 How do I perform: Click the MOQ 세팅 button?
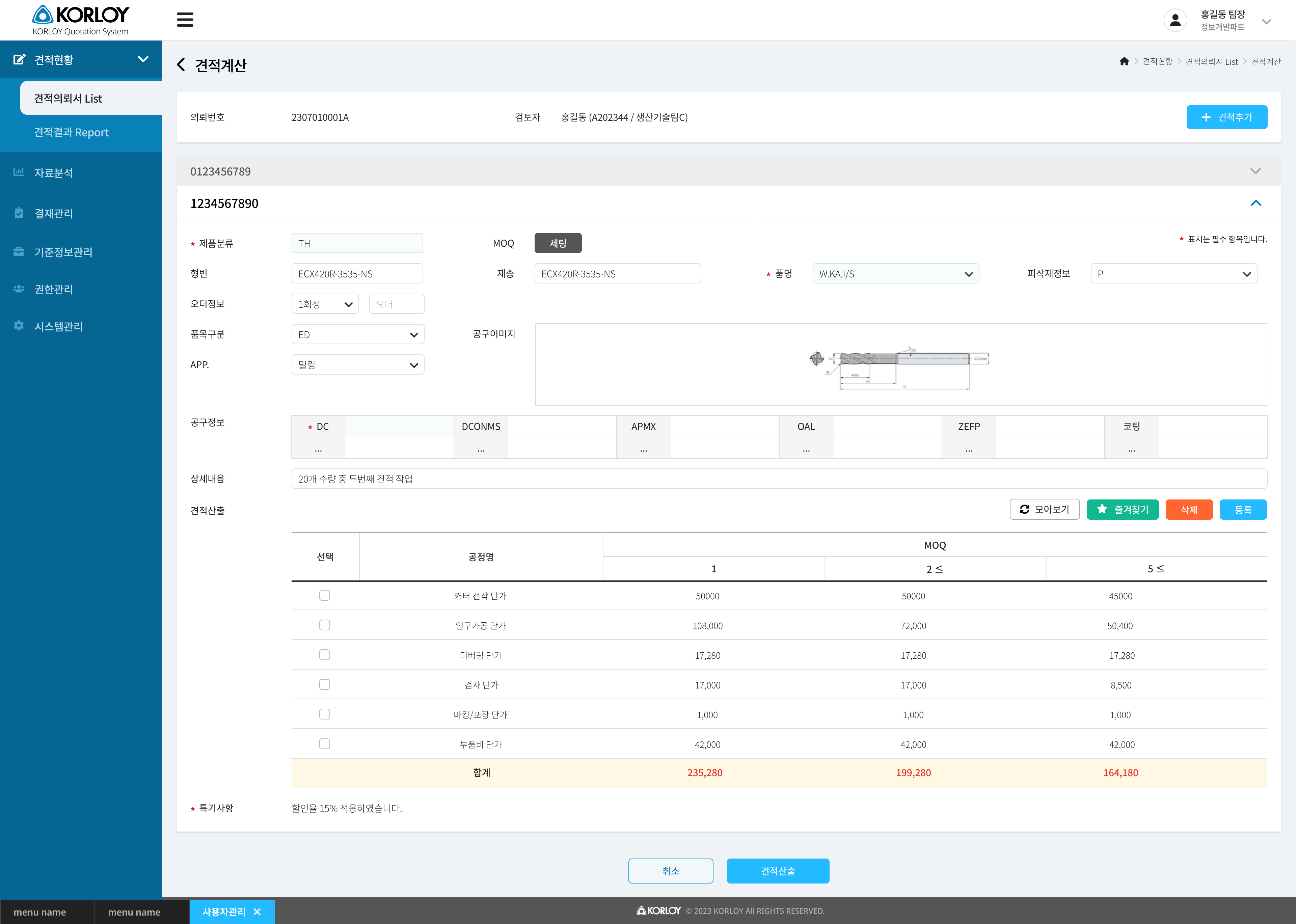pyautogui.click(x=558, y=243)
